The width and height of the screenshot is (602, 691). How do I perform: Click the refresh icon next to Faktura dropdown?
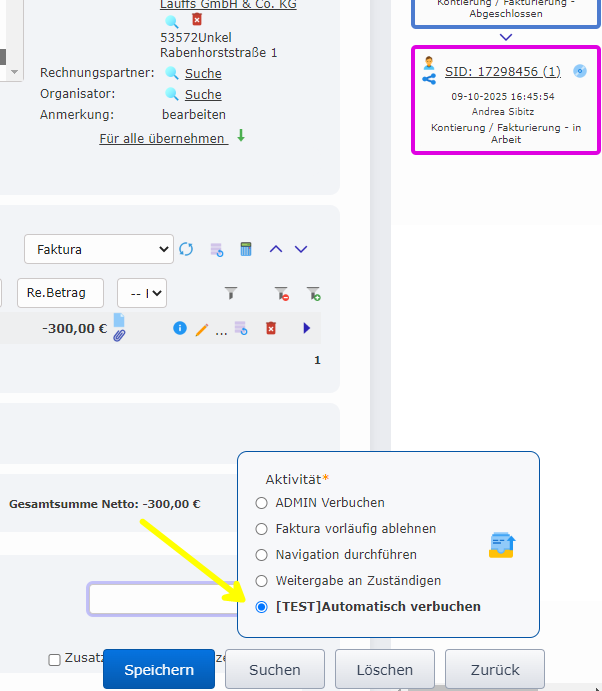point(186,249)
